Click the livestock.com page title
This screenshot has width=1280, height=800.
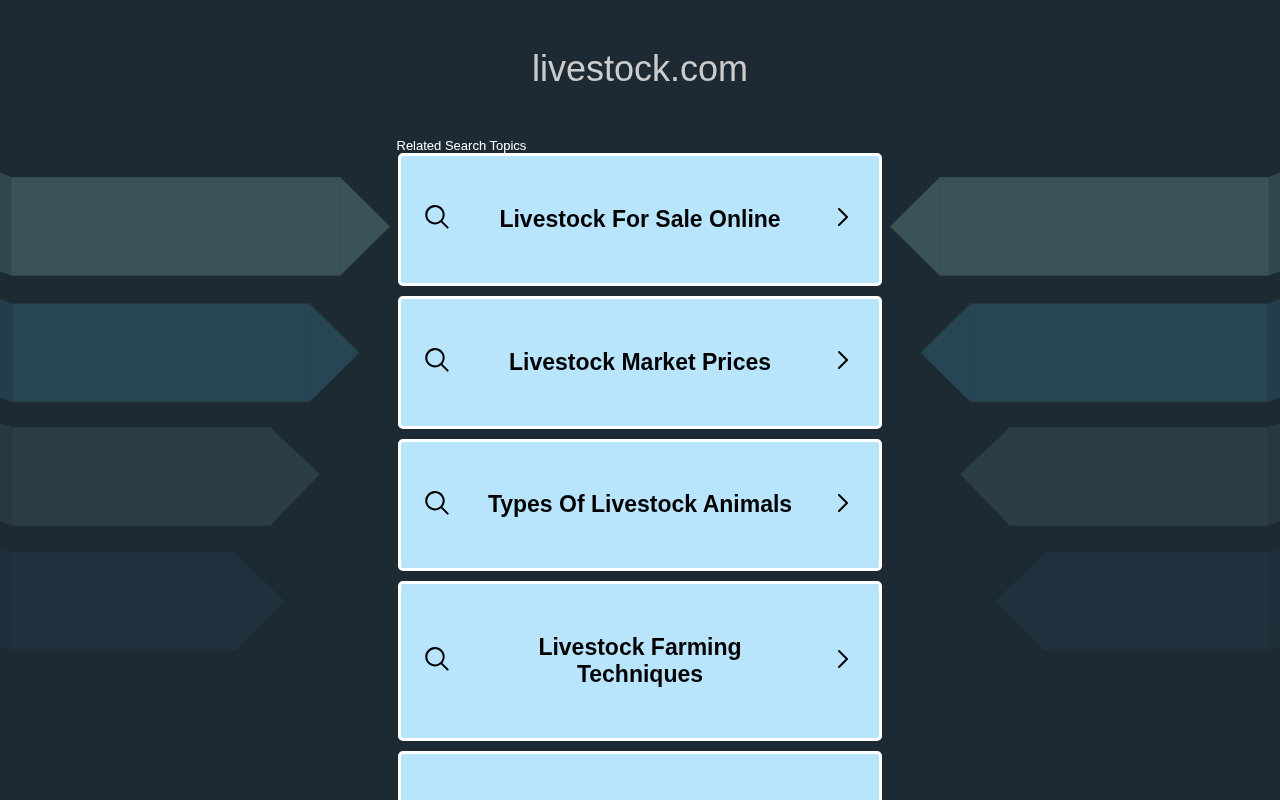point(640,69)
